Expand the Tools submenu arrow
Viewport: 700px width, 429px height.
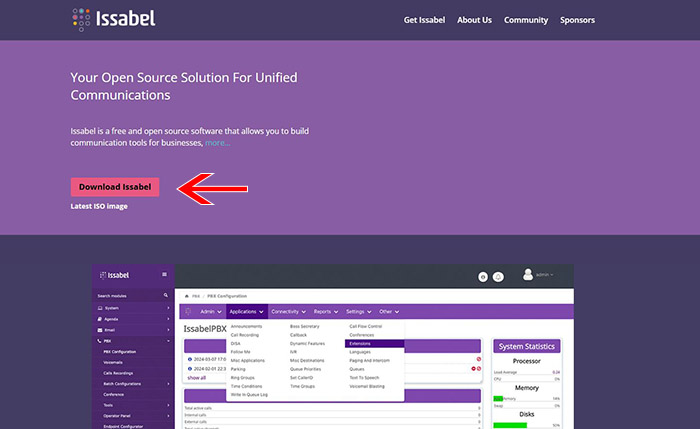(168, 405)
